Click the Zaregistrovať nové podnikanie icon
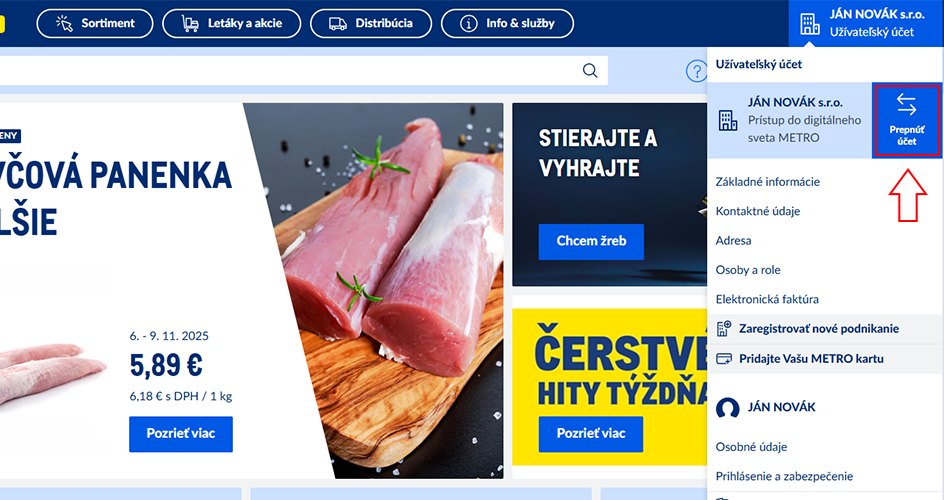 coord(724,329)
